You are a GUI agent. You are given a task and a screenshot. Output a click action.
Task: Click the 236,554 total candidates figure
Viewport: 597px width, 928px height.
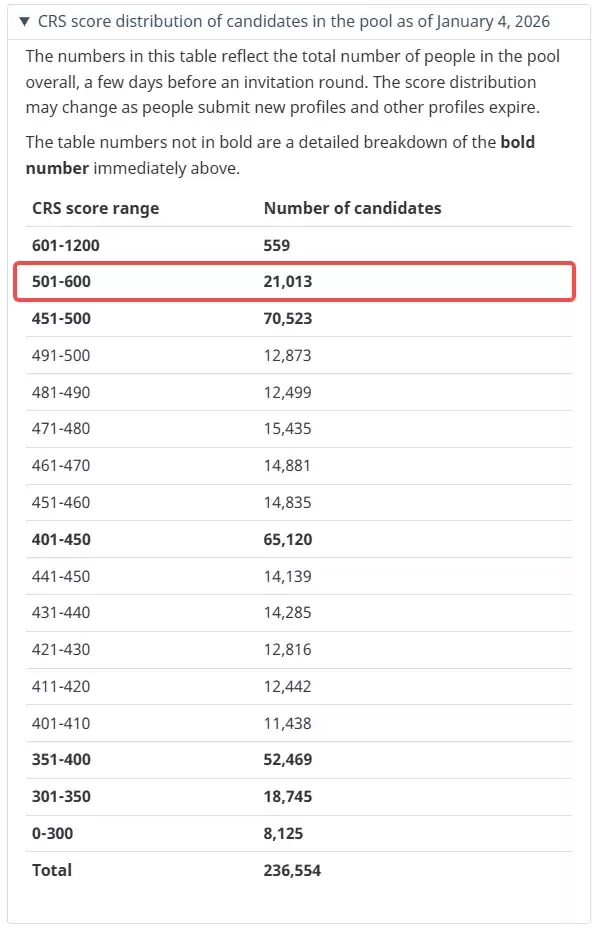(292, 871)
